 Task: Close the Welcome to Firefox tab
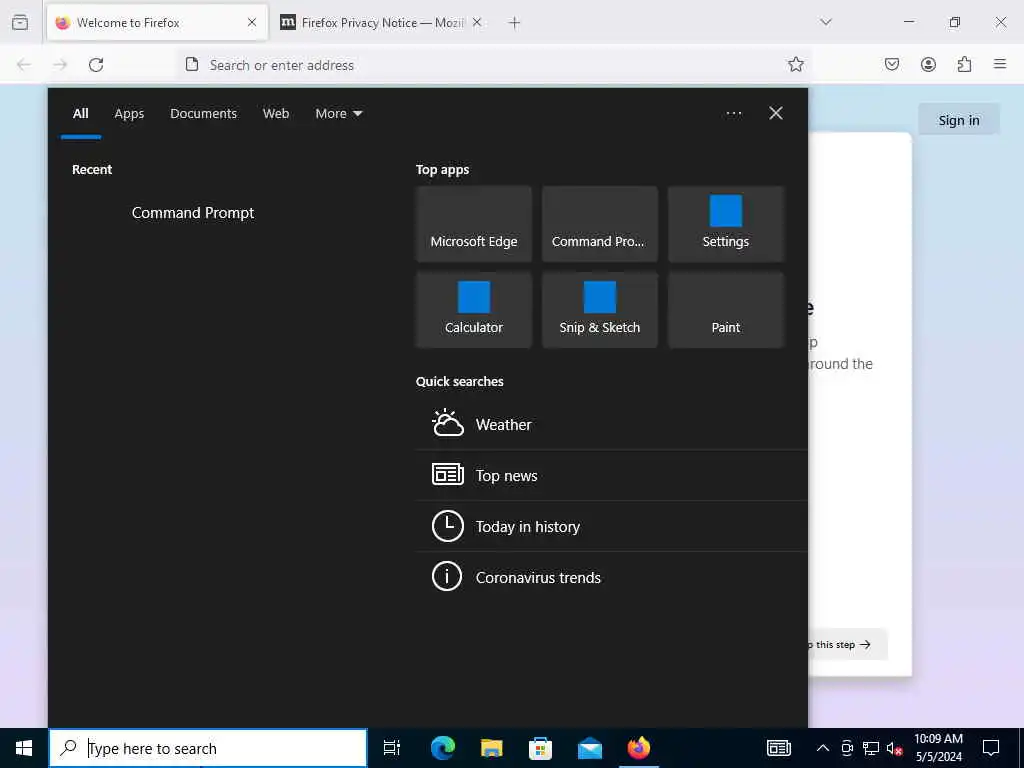pos(252,23)
